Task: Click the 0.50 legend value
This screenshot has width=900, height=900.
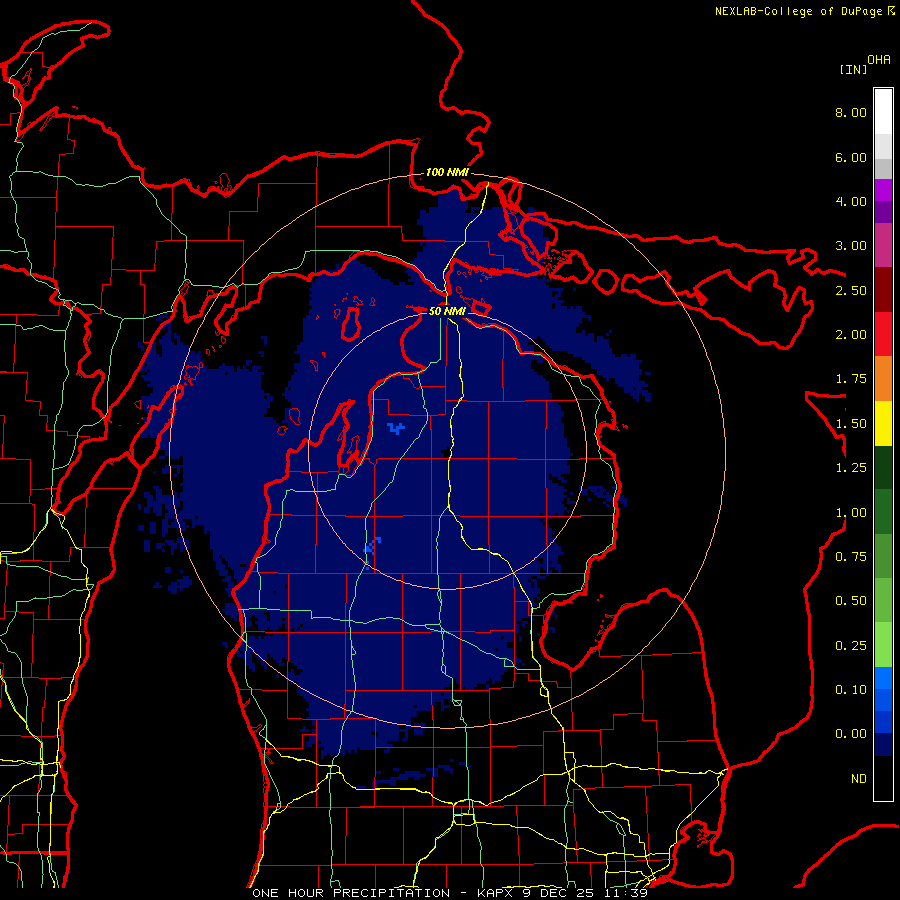Action: click(x=851, y=601)
